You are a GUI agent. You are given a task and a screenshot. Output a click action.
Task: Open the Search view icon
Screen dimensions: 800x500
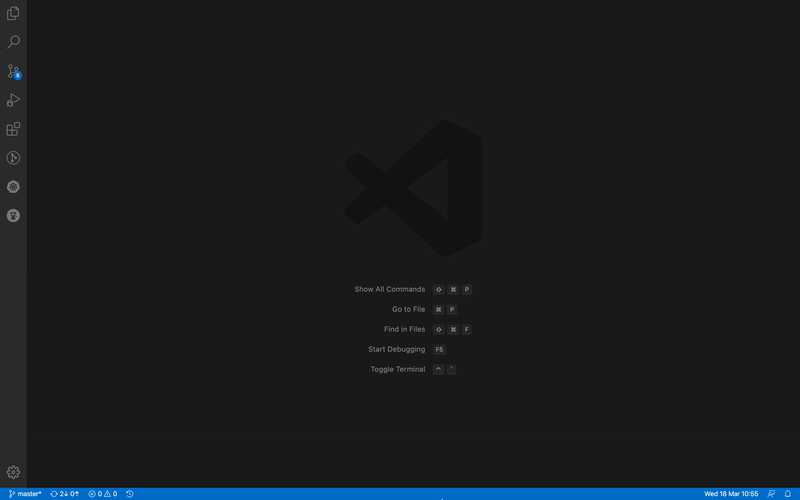coord(13,42)
